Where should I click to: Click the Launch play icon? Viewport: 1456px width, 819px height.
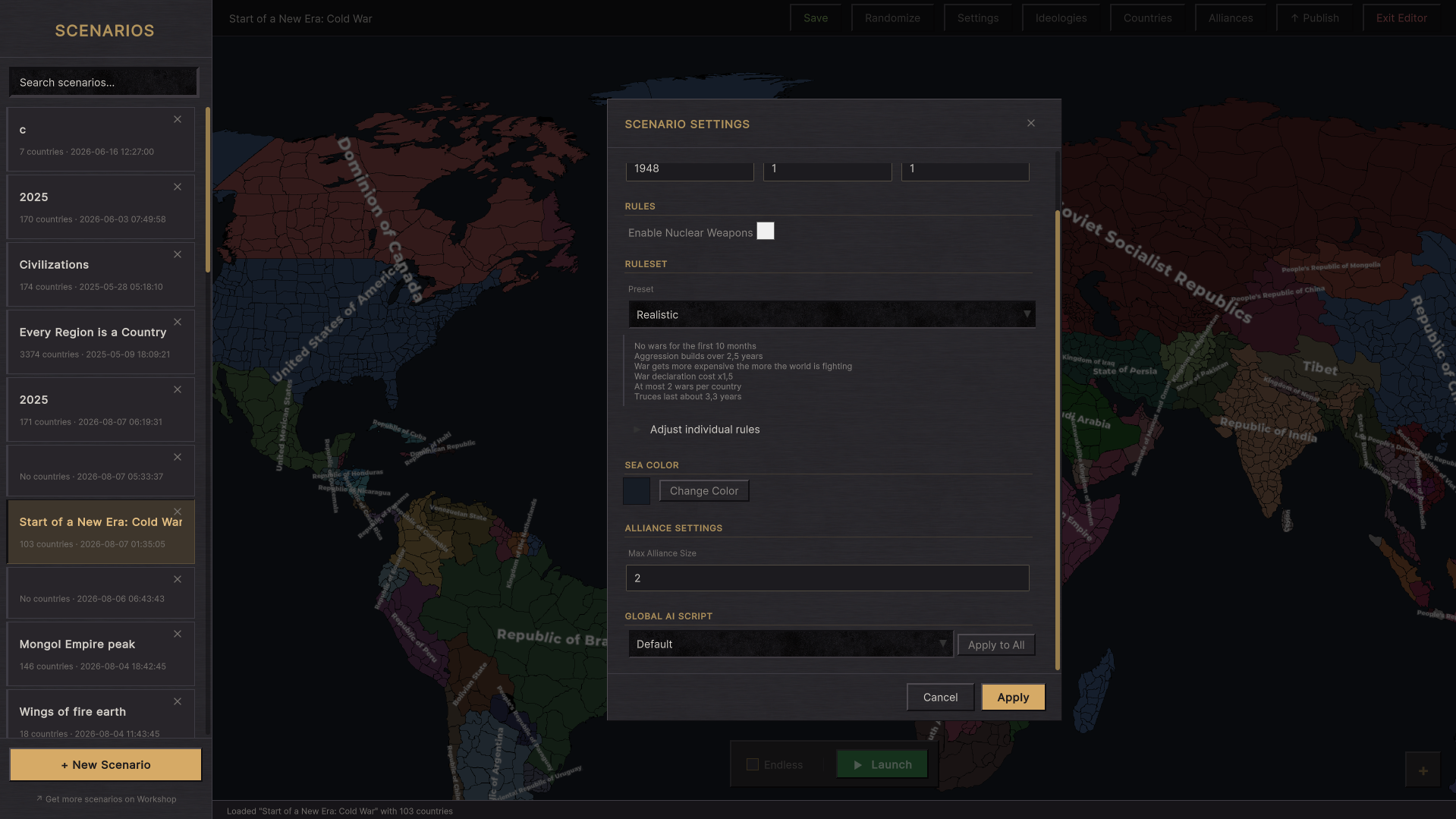858,765
